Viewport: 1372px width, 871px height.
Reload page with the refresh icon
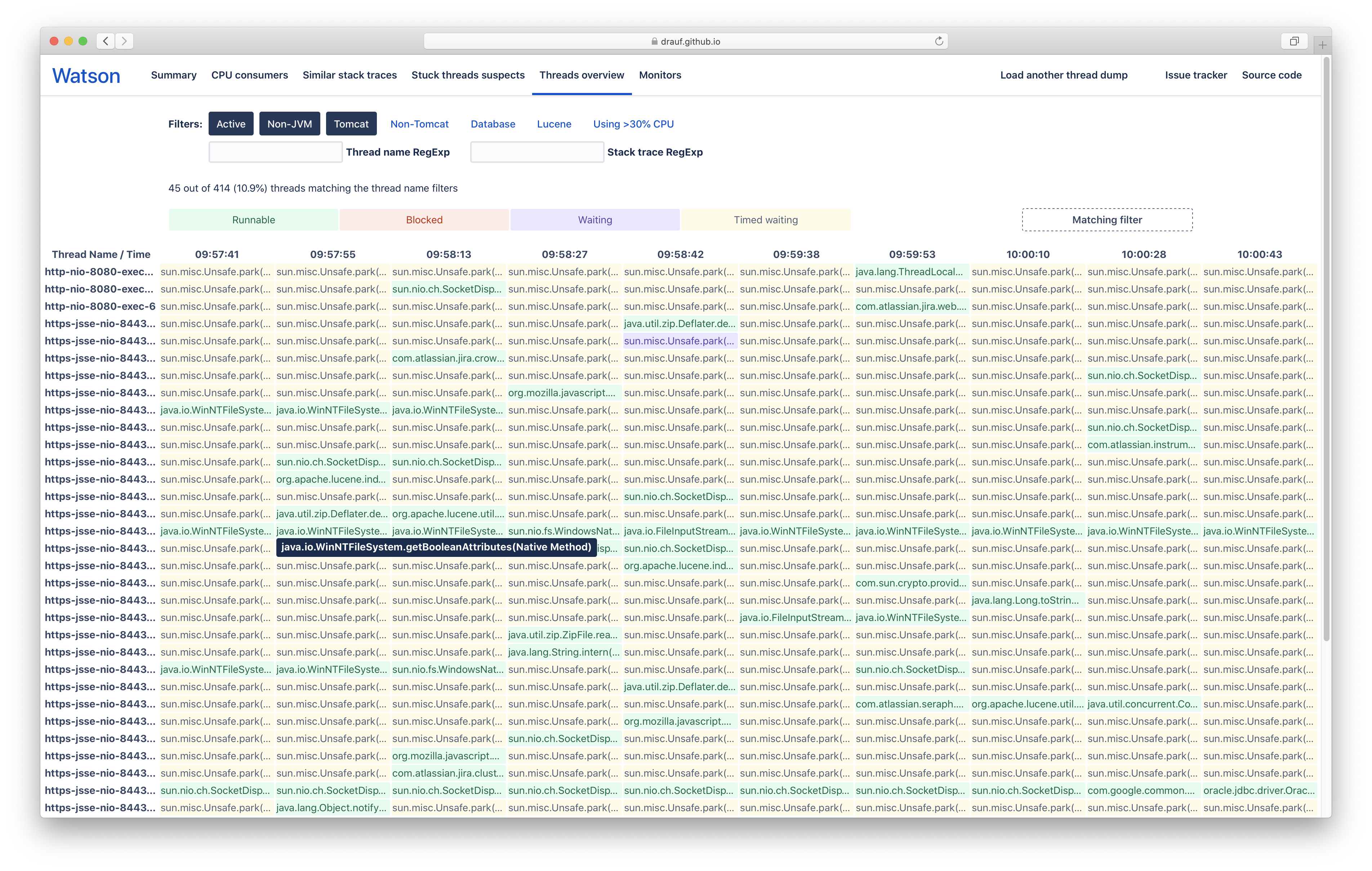(939, 41)
